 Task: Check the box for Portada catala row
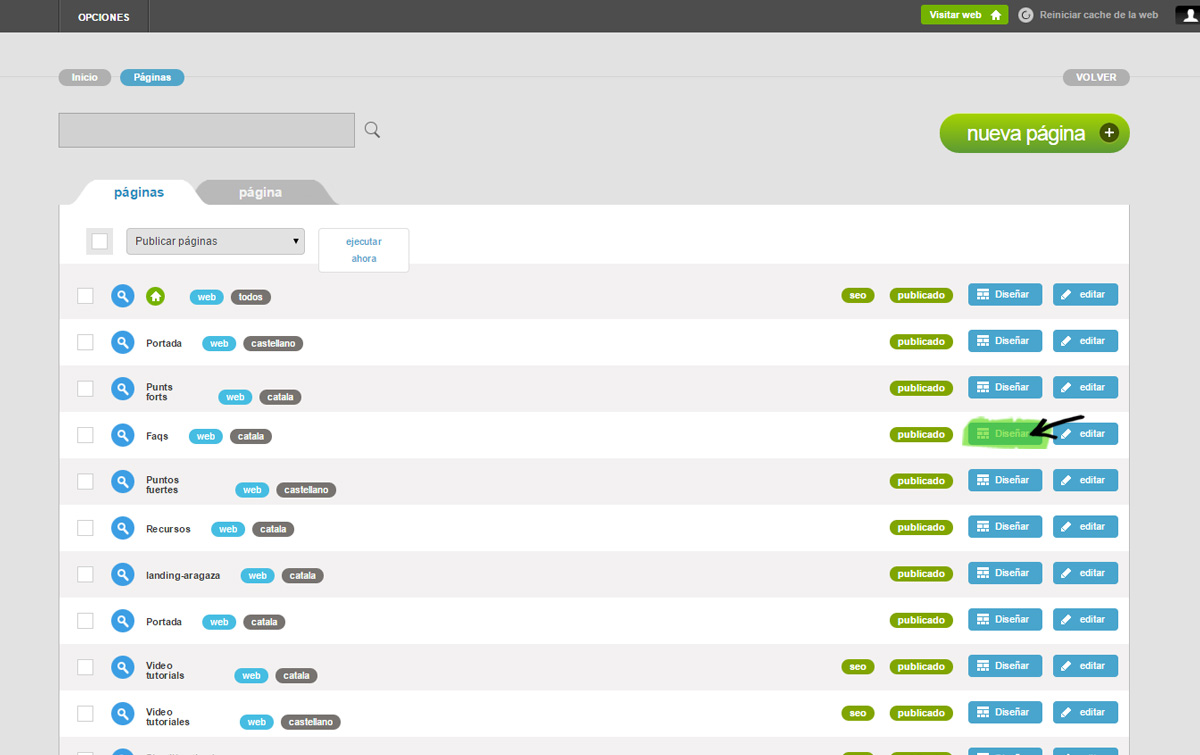click(x=85, y=620)
